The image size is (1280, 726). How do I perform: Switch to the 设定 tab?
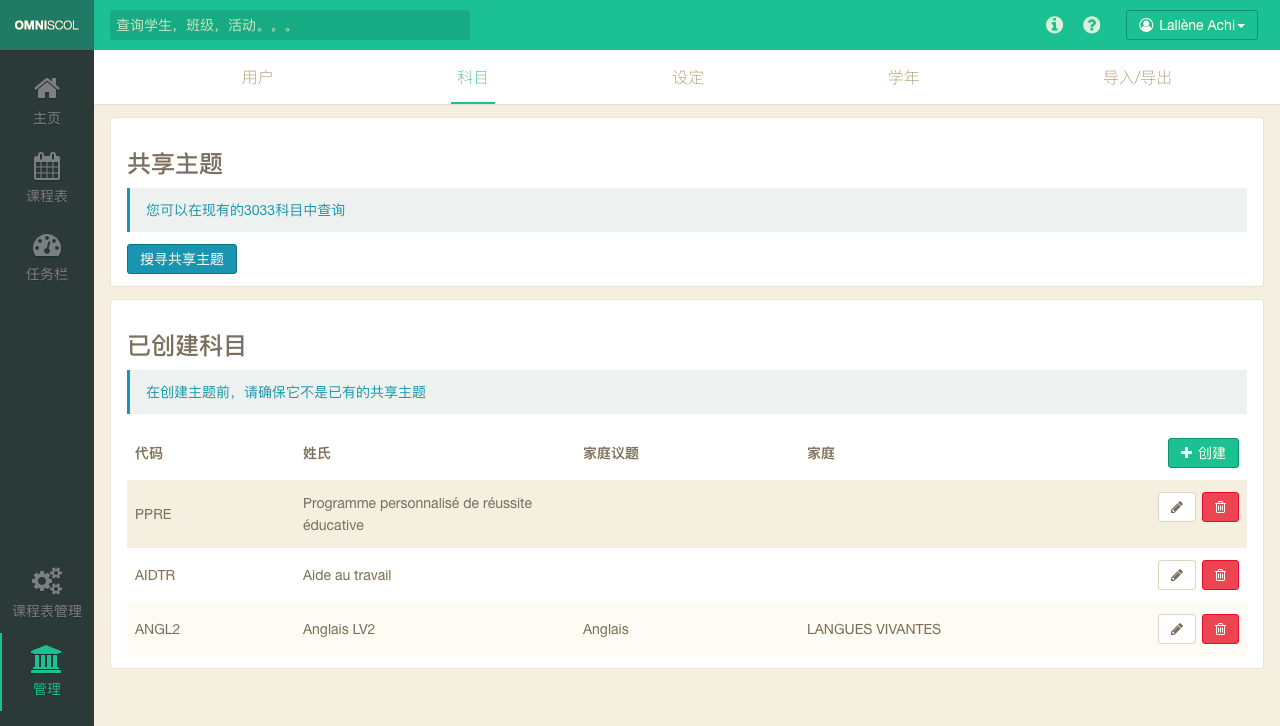click(x=688, y=77)
